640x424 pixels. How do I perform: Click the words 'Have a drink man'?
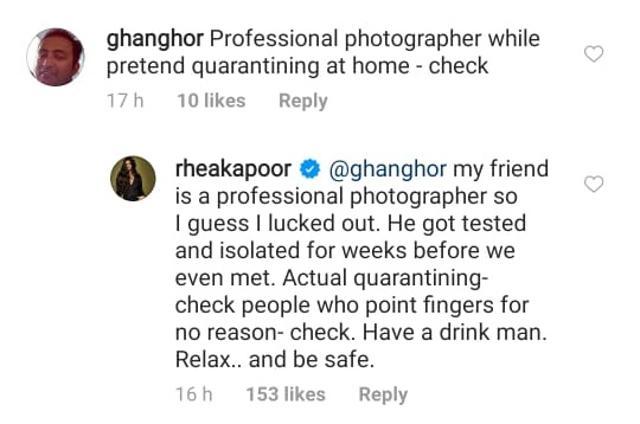[454, 332]
